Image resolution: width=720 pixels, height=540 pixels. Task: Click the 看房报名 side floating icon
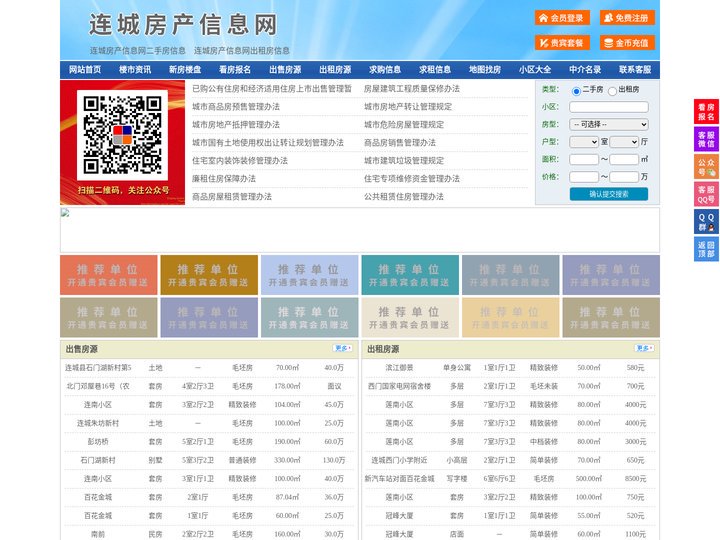click(706, 112)
